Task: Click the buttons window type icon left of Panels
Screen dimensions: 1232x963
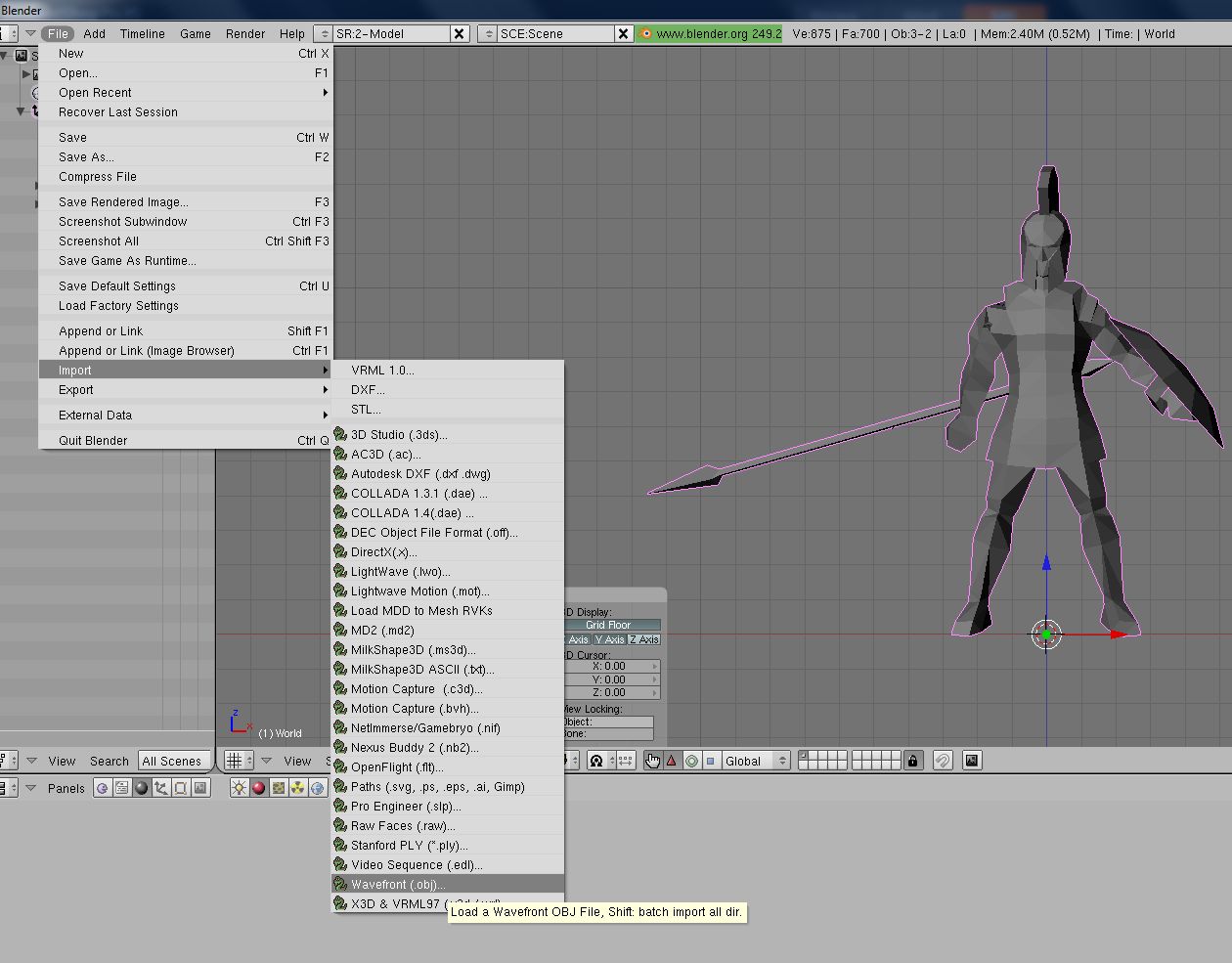Action: [8, 788]
